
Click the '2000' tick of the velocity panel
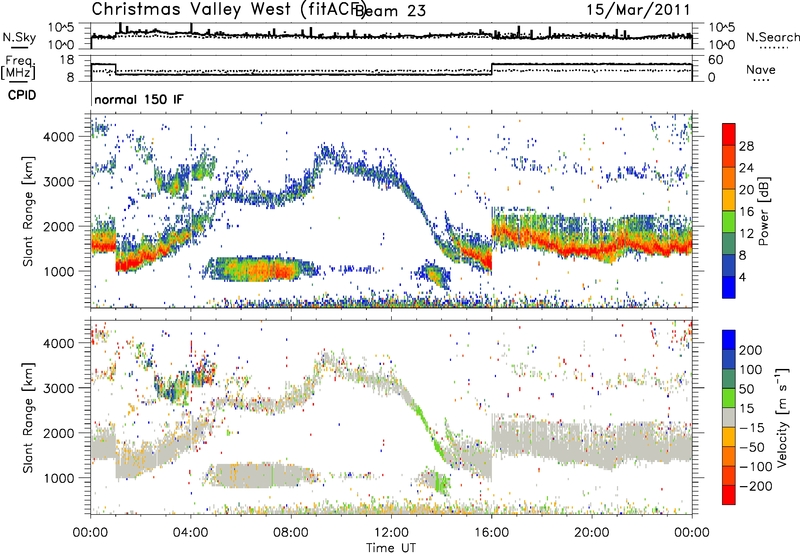pos(58,433)
